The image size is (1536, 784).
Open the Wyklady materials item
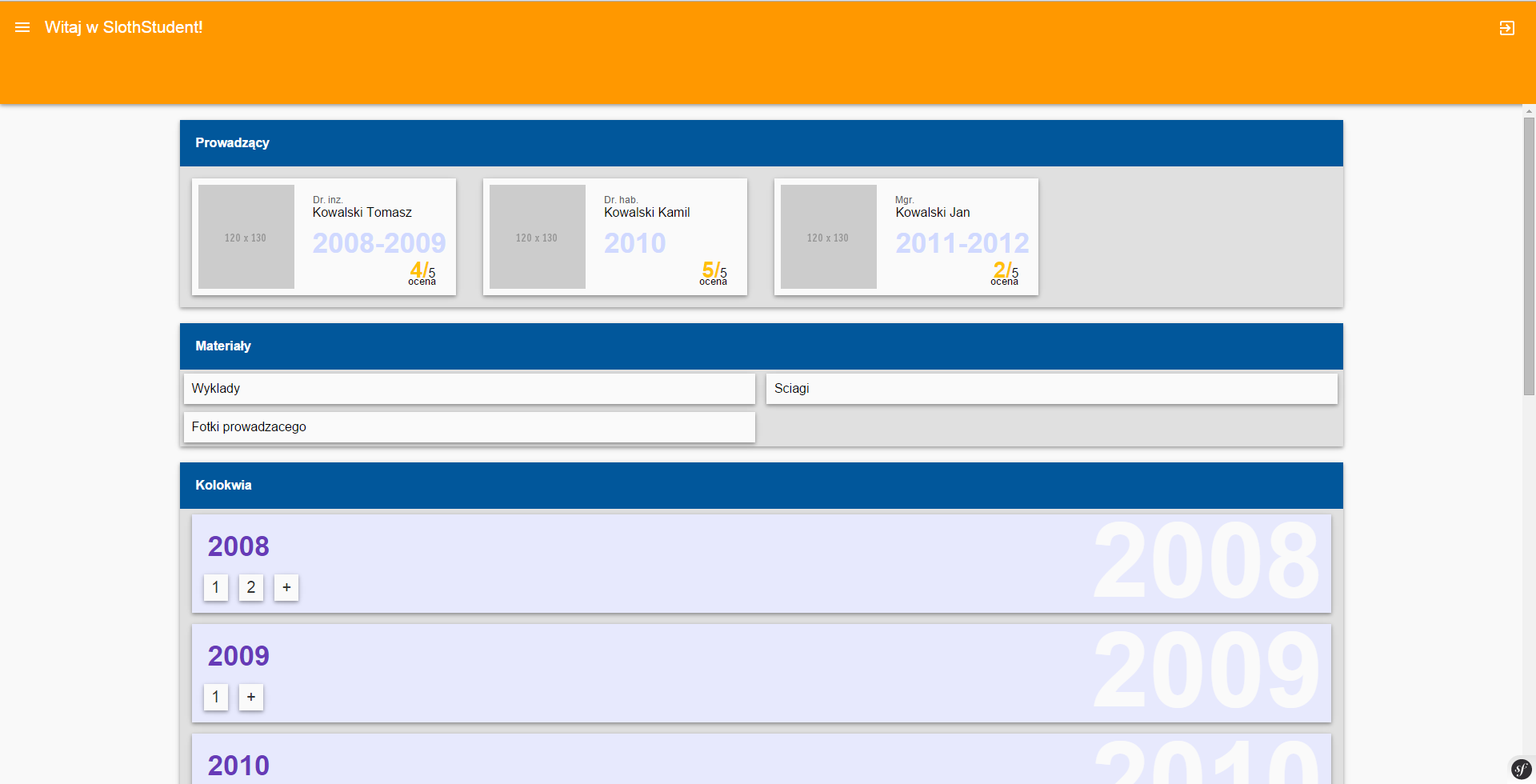[x=470, y=389]
